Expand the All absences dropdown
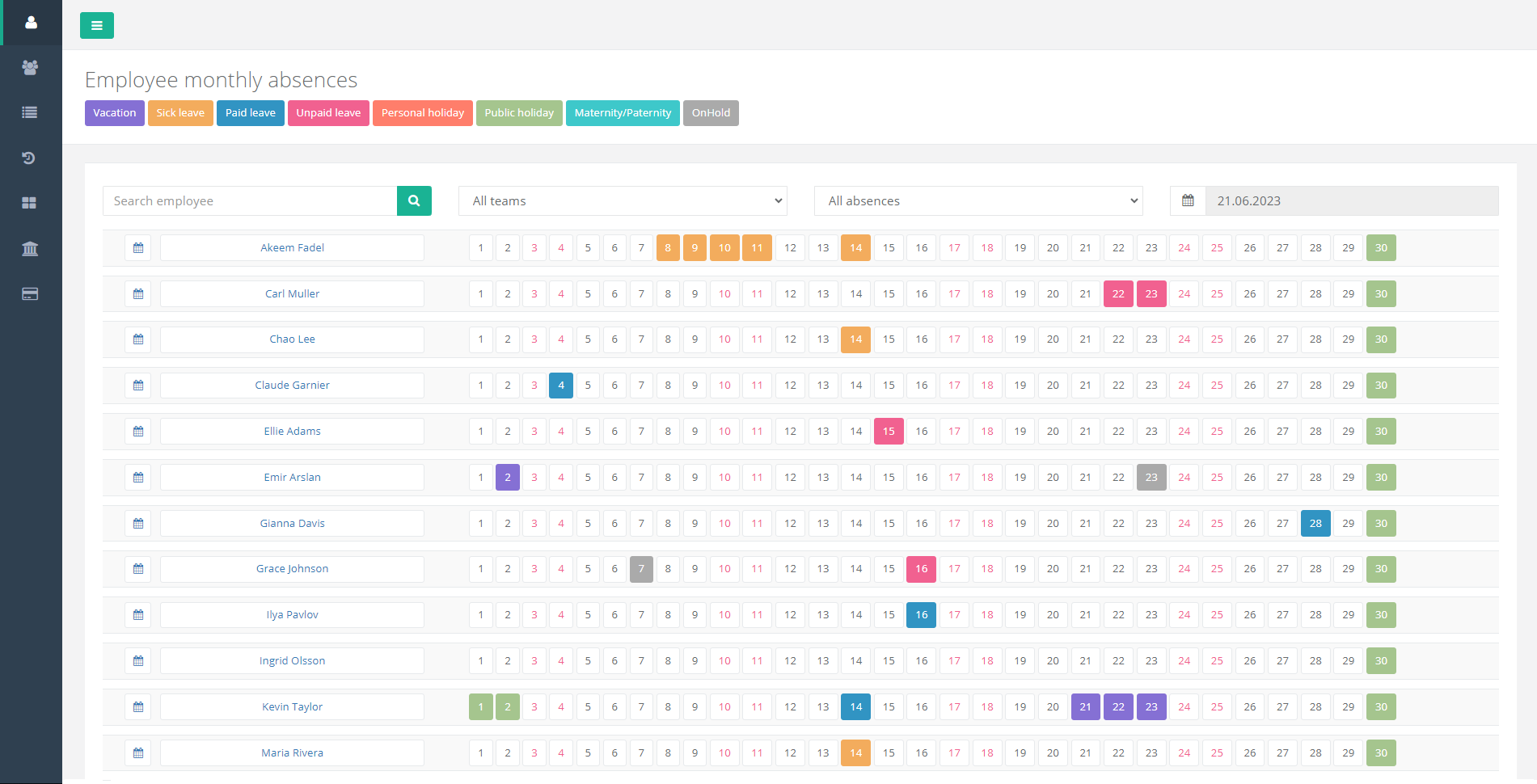1537x784 pixels. point(978,200)
